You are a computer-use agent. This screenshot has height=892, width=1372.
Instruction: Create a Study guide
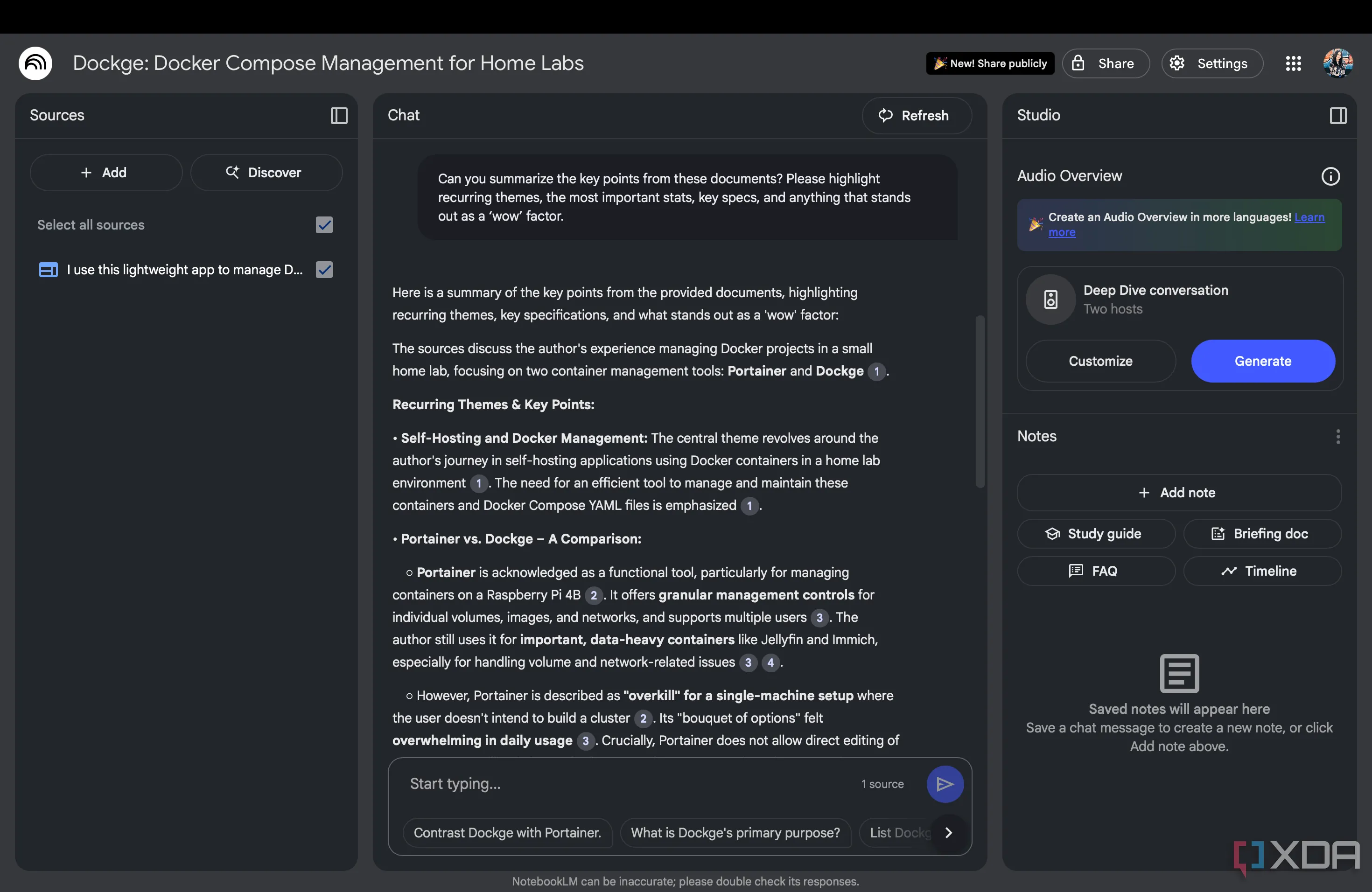[x=1096, y=534]
